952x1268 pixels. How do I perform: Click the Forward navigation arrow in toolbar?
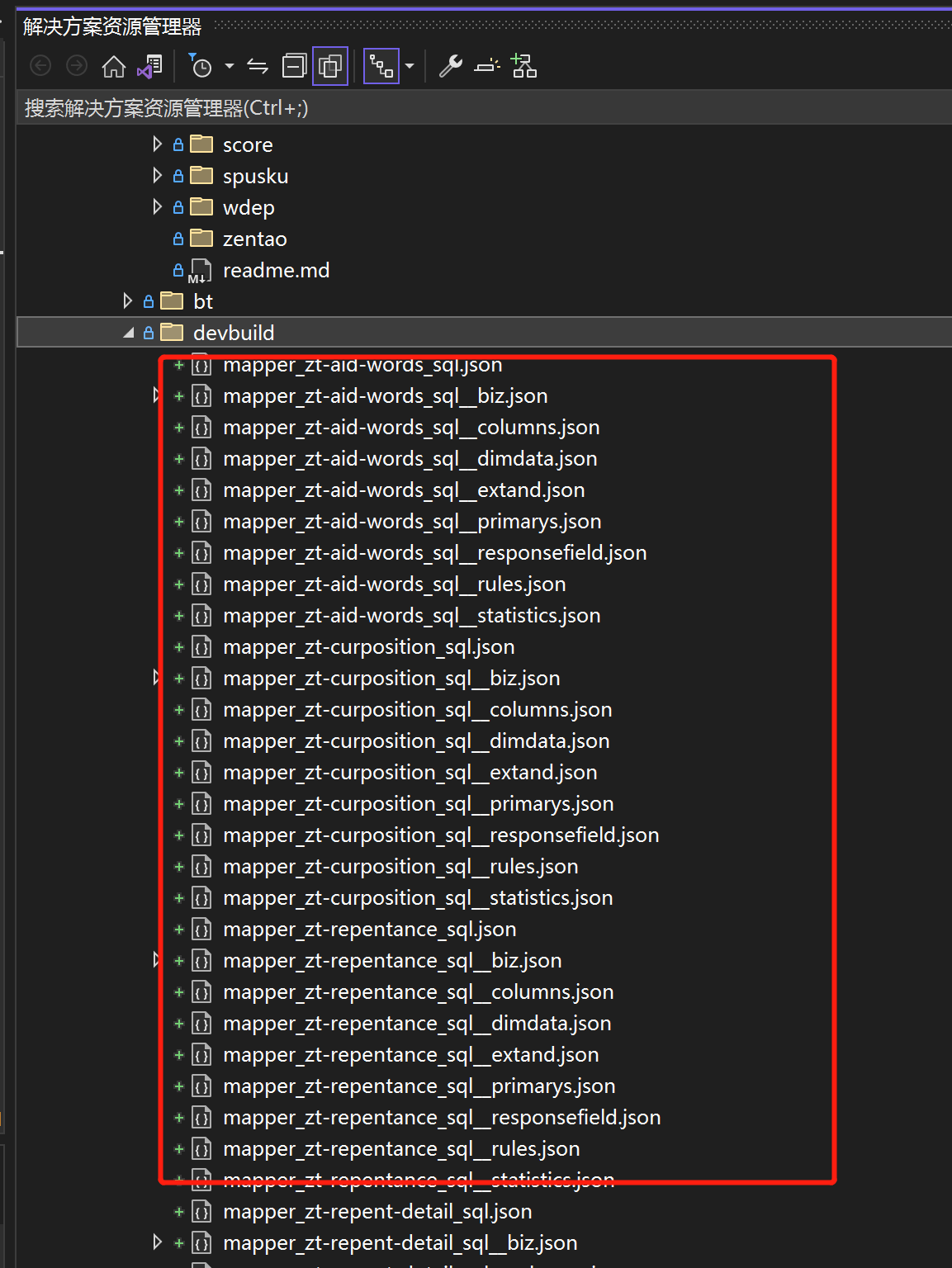[77, 66]
